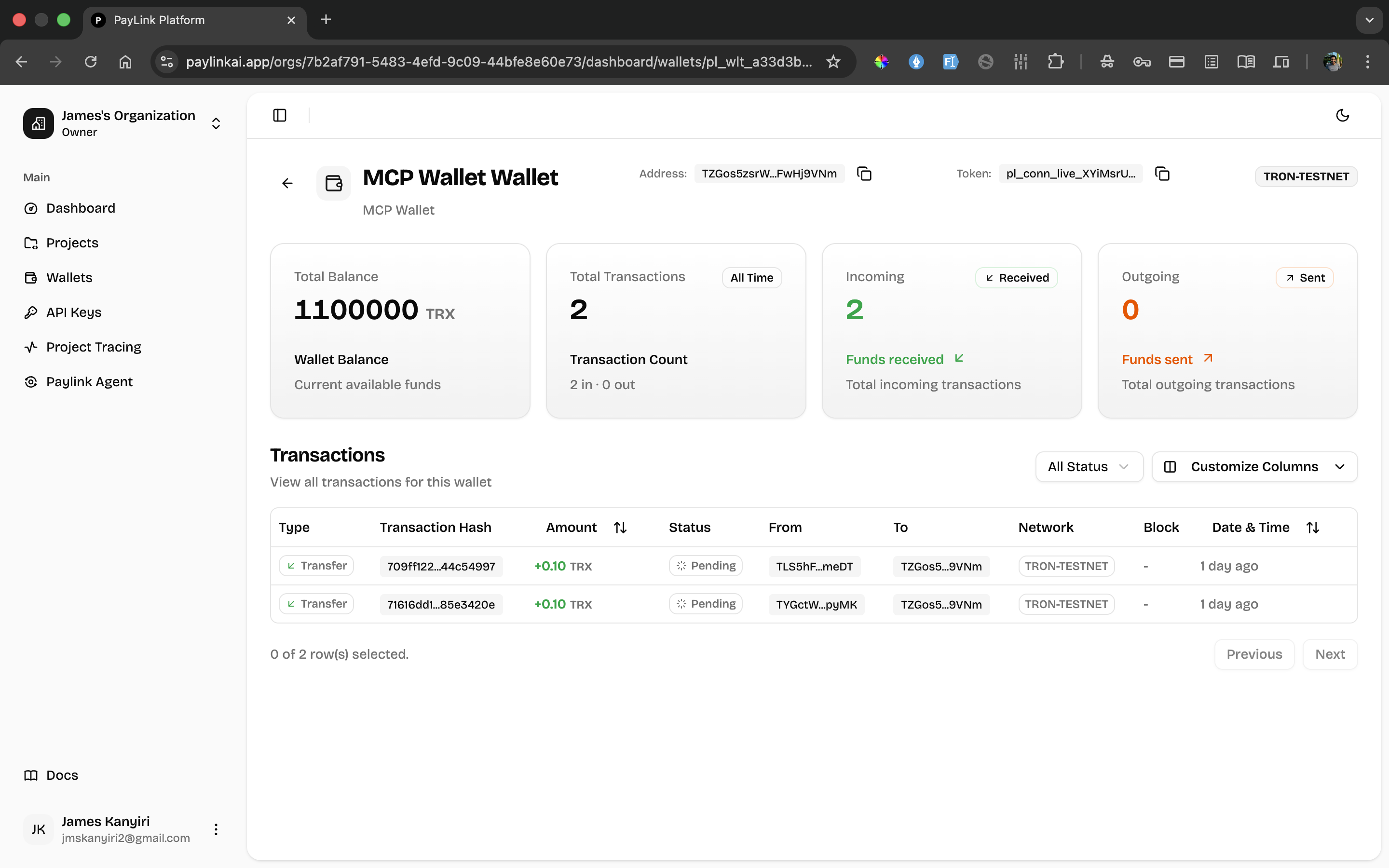Open the James Kanyiri account options menu
Screen dimensions: 1389x868
[x=215, y=829]
